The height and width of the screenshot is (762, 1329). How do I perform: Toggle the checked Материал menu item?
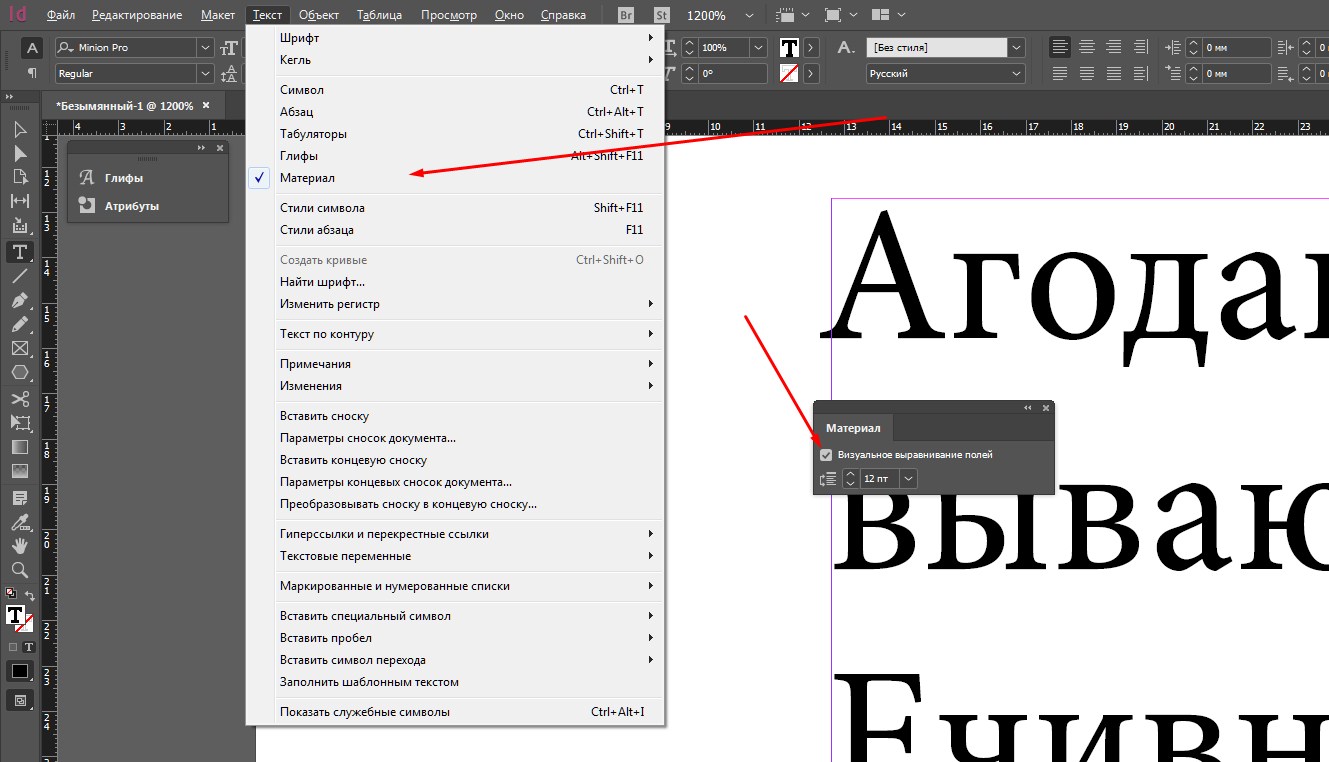(307, 178)
